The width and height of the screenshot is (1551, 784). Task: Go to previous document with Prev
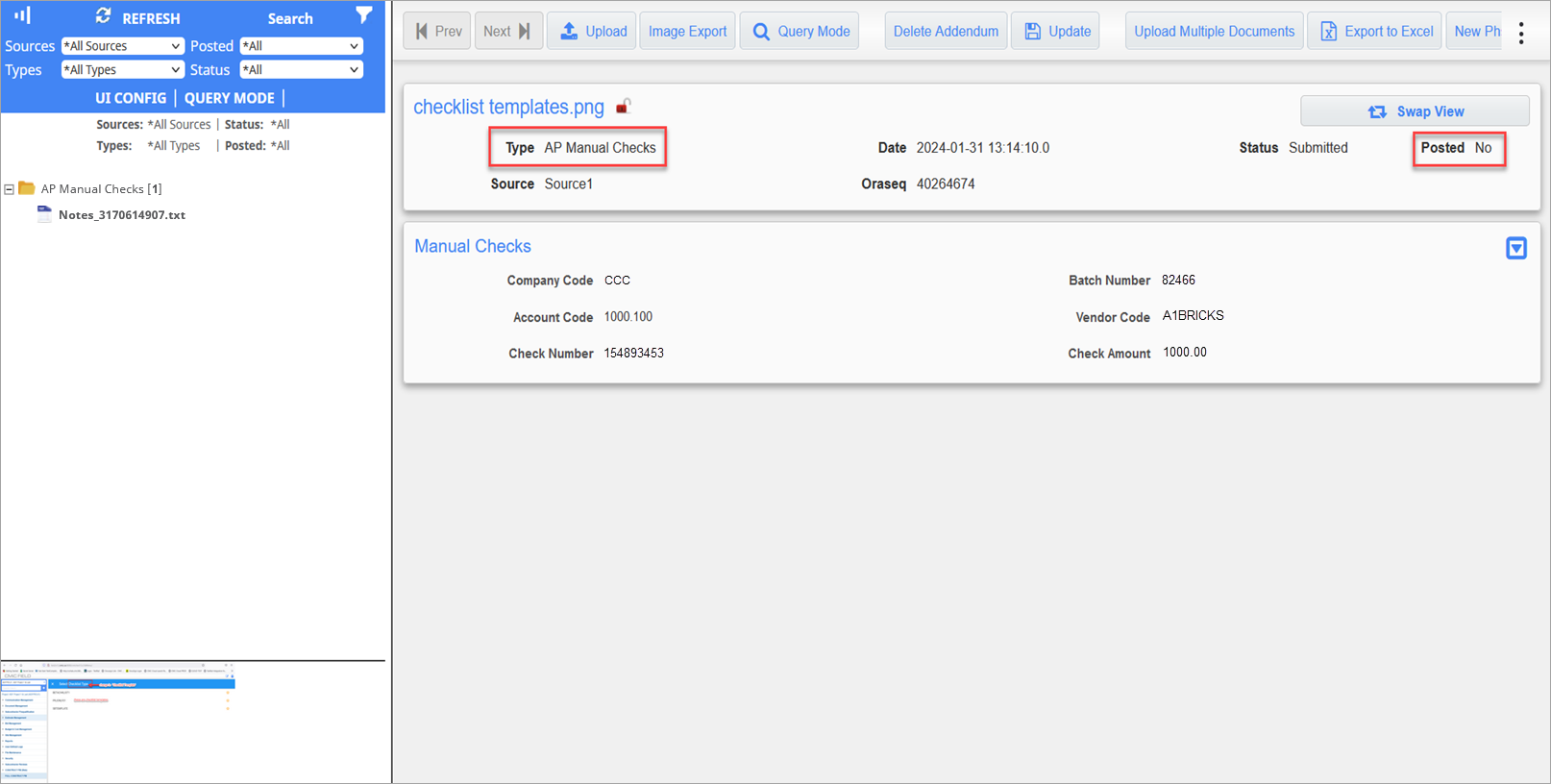coord(437,31)
